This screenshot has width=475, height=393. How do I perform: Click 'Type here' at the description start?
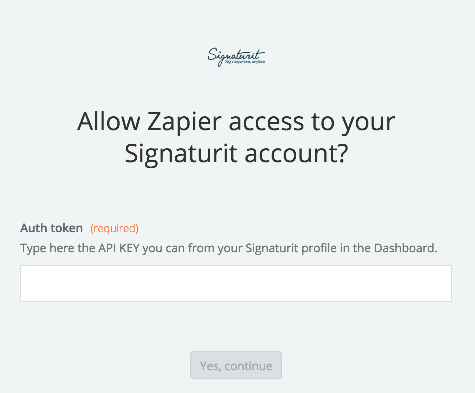pyautogui.click(x=47, y=248)
